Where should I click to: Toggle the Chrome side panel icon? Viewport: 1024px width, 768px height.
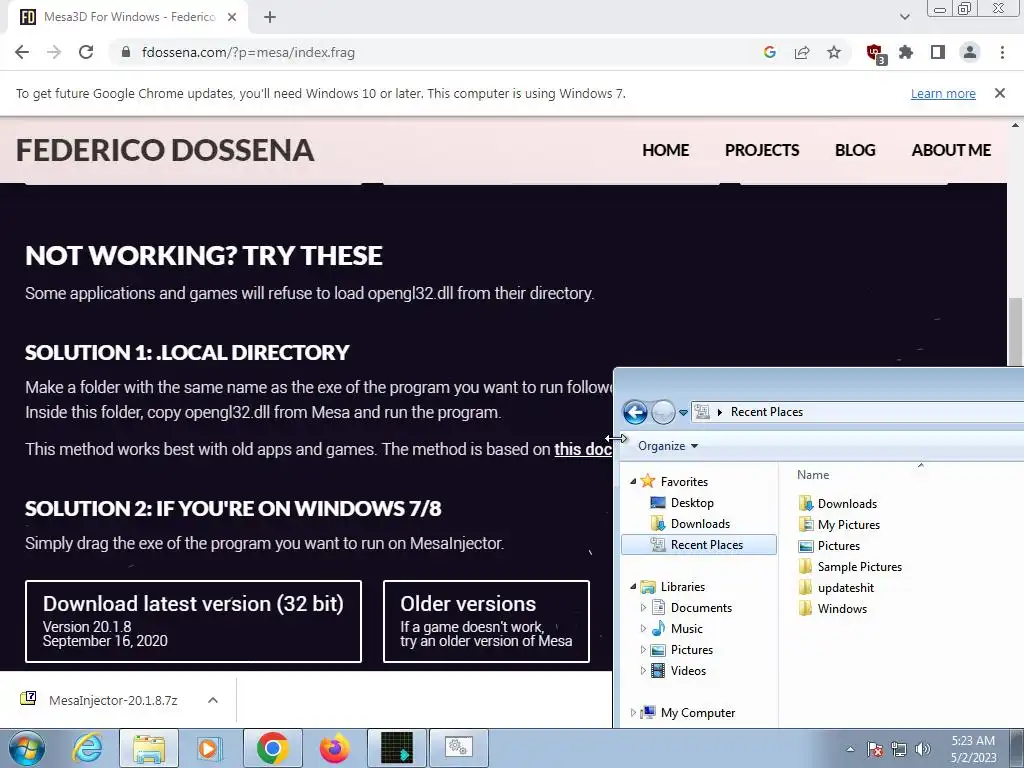pos(938,52)
